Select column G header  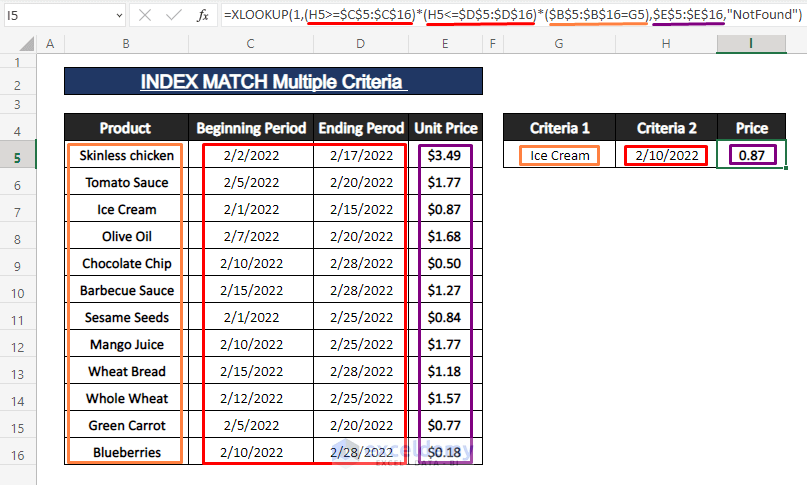(559, 44)
